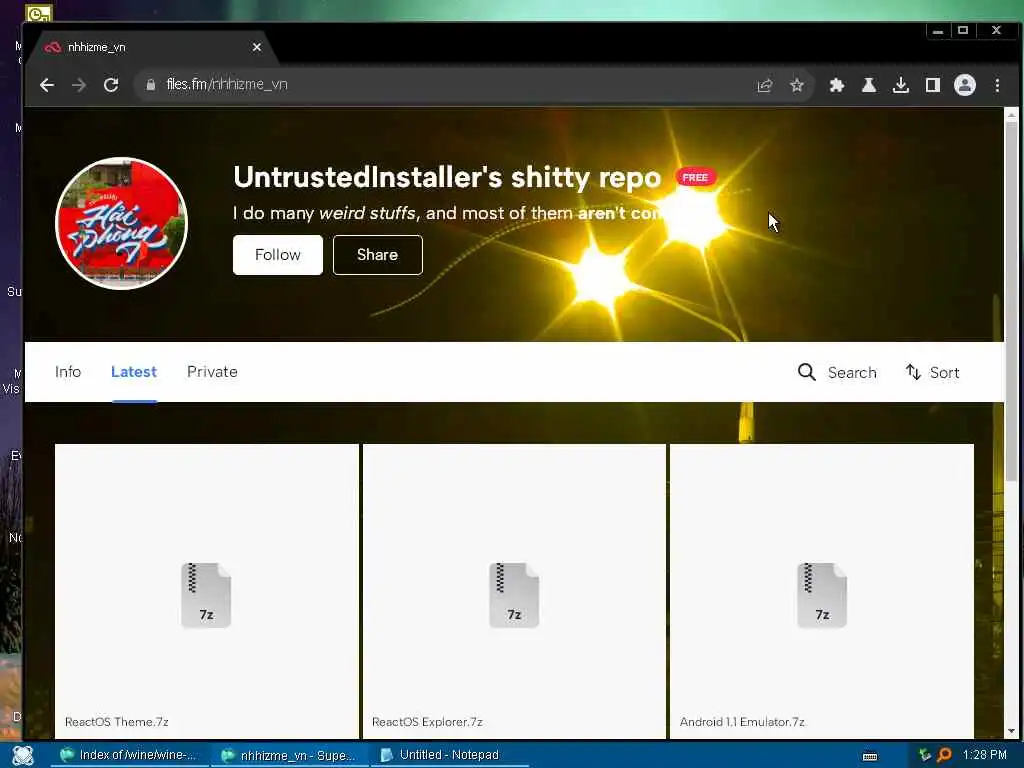Open the Android 1.1 Emulator.7z archive icon
1024x768 pixels.
pos(822,596)
